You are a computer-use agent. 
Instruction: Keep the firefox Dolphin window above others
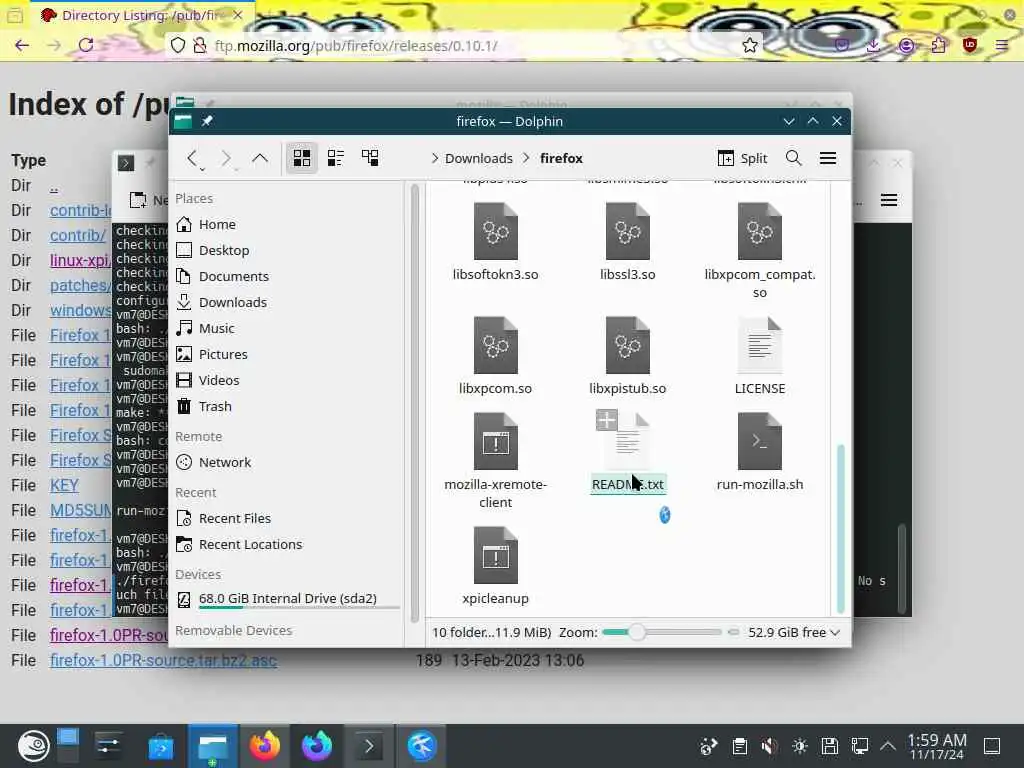[x=208, y=121]
